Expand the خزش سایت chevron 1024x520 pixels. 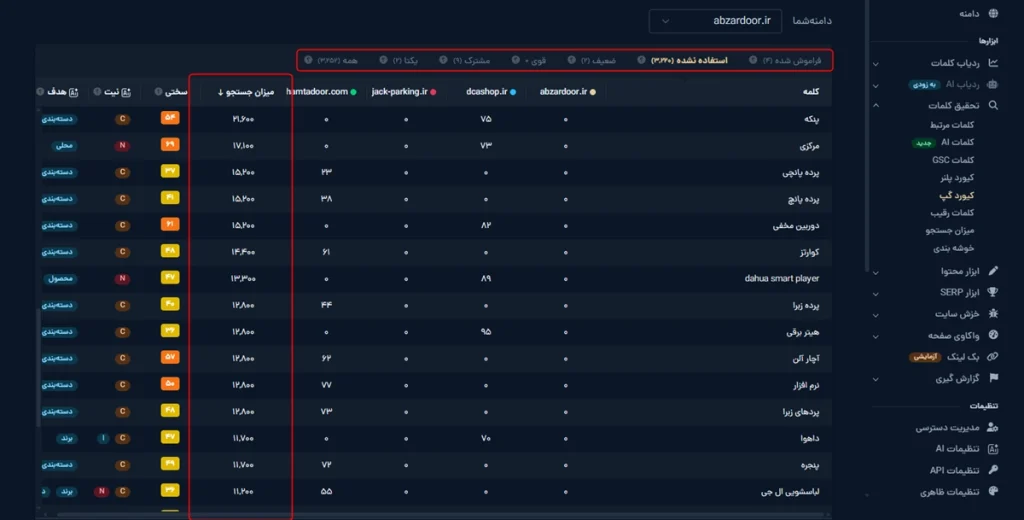[876, 315]
